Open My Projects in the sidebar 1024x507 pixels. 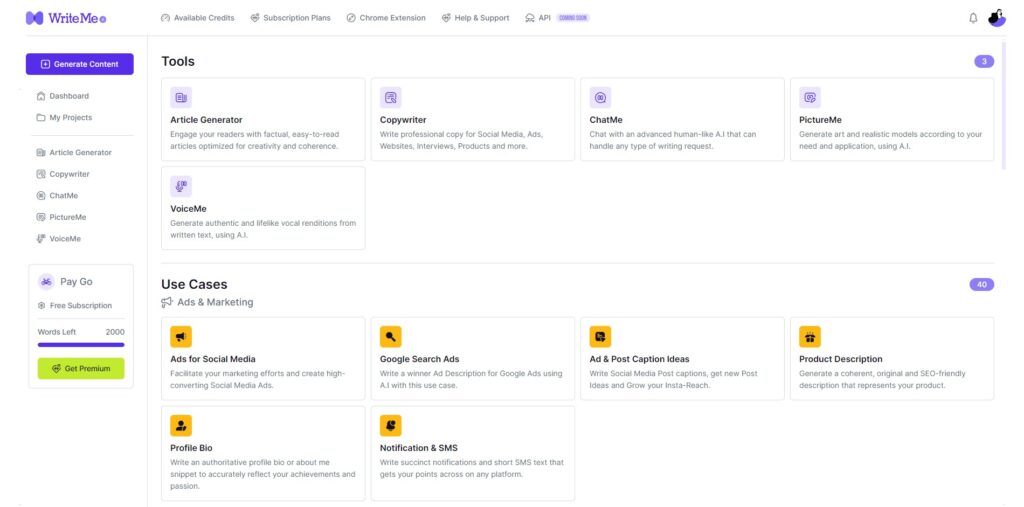click(x=65, y=118)
